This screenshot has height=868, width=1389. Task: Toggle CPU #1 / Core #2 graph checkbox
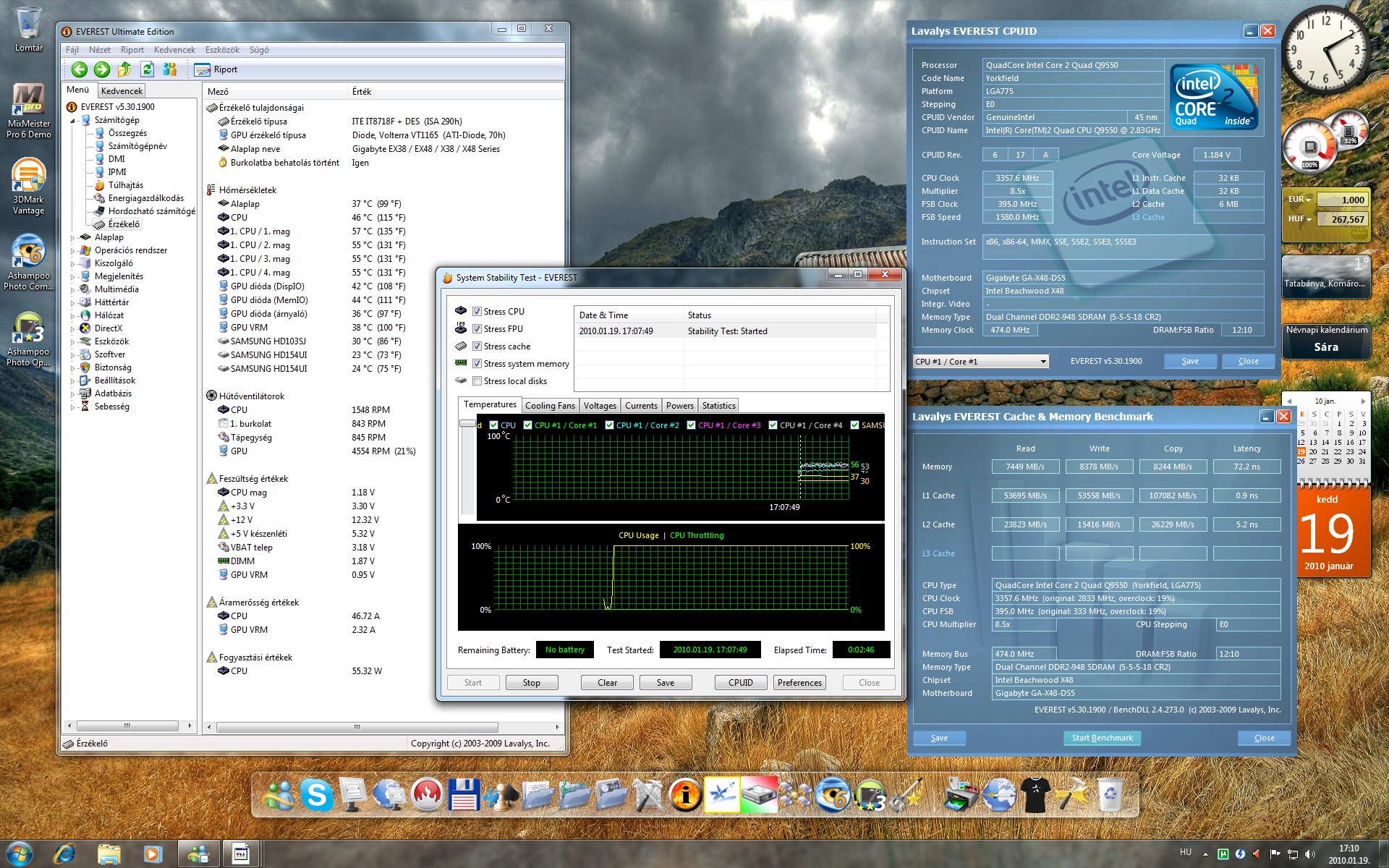[610, 425]
